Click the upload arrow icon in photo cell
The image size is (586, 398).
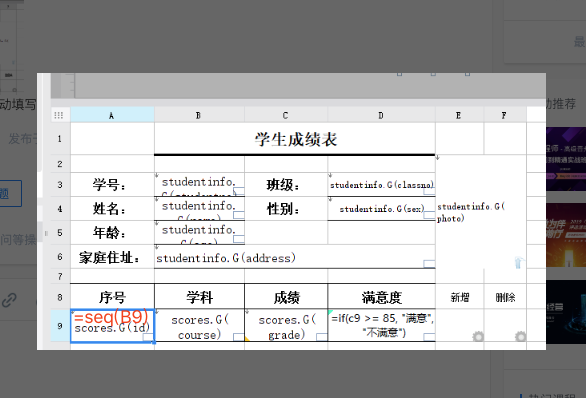point(519,262)
